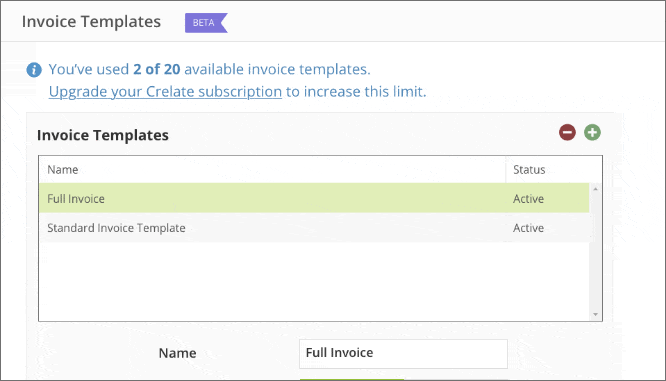Click the Status column header
This screenshot has height=381, width=666.
(x=553, y=169)
